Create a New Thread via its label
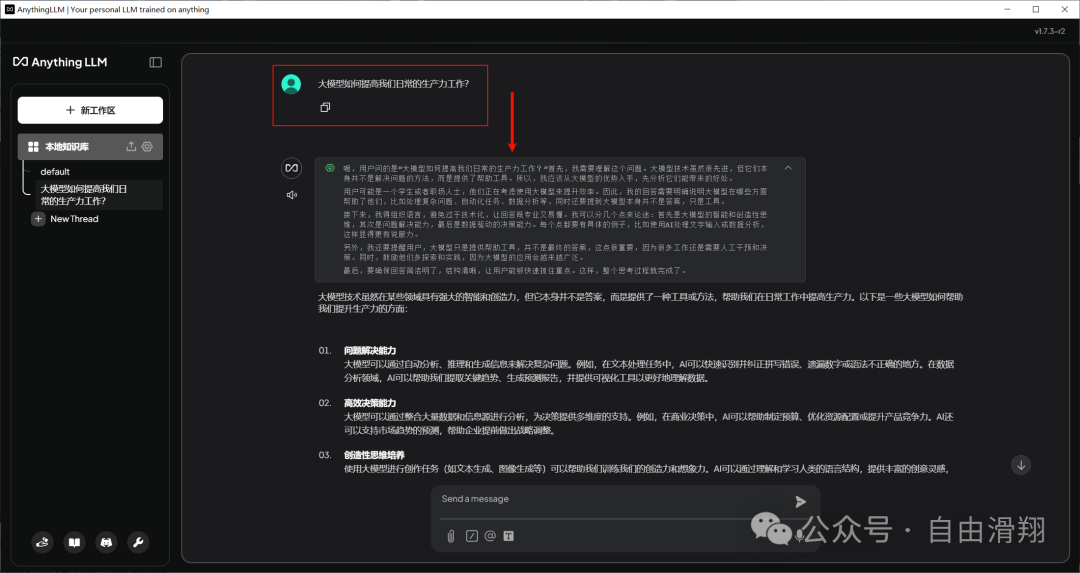This screenshot has height=573, width=1080. (74, 219)
